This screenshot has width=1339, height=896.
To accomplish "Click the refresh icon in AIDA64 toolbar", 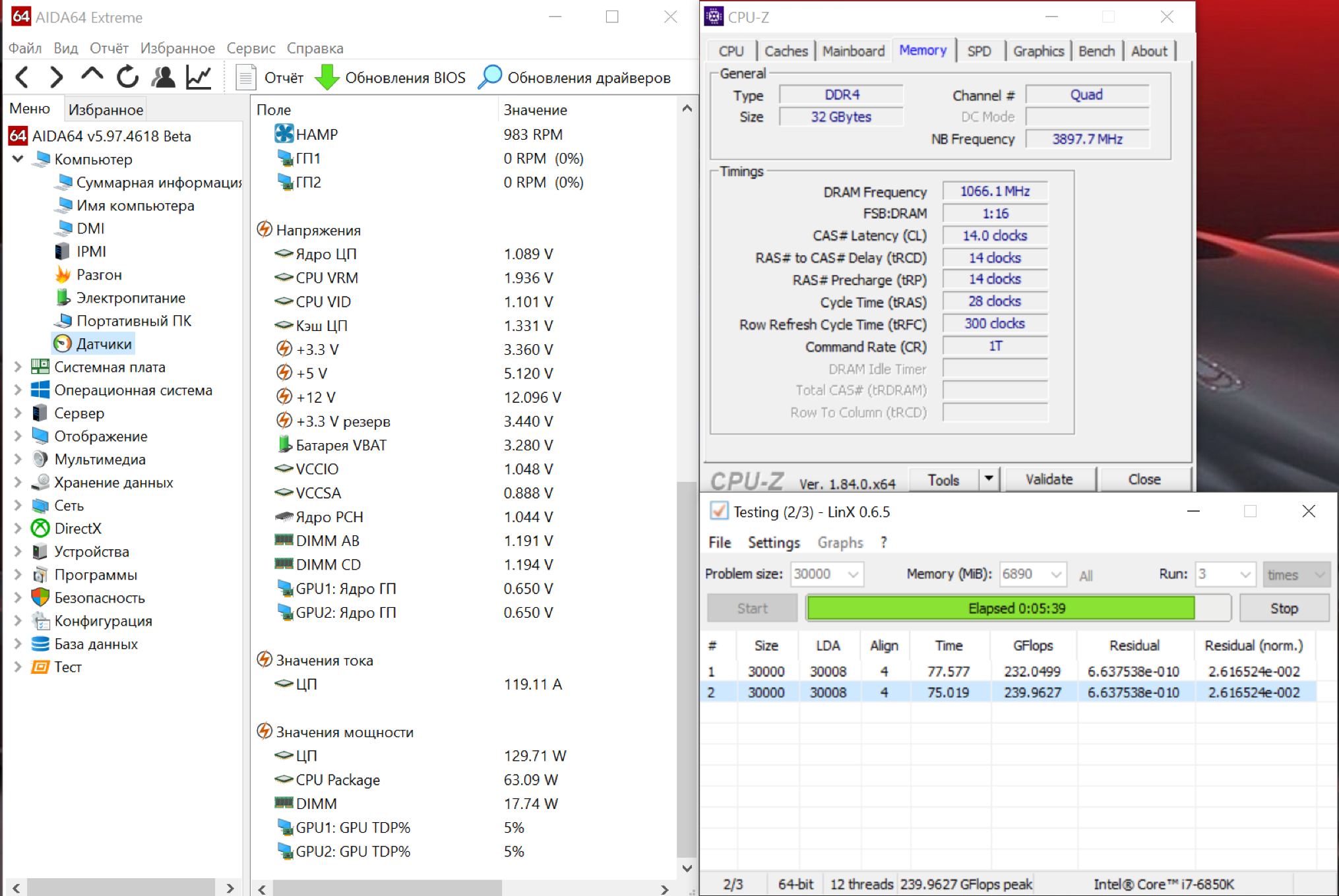I will pos(127,77).
